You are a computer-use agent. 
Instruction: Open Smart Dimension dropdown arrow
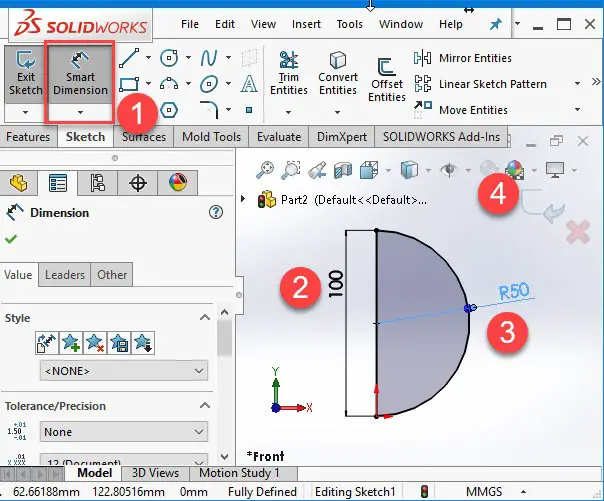80,112
